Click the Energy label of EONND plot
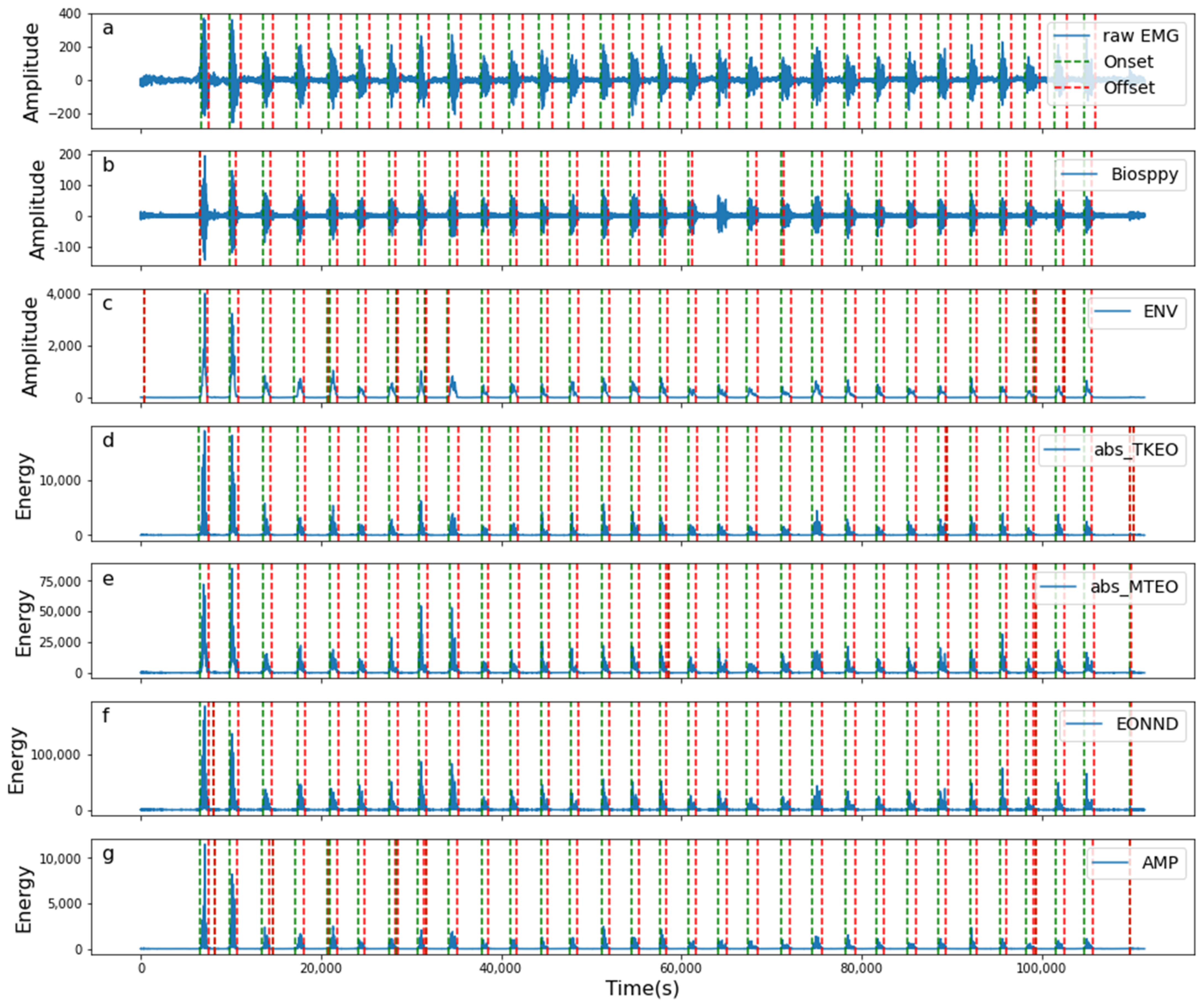 click(x=17, y=760)
